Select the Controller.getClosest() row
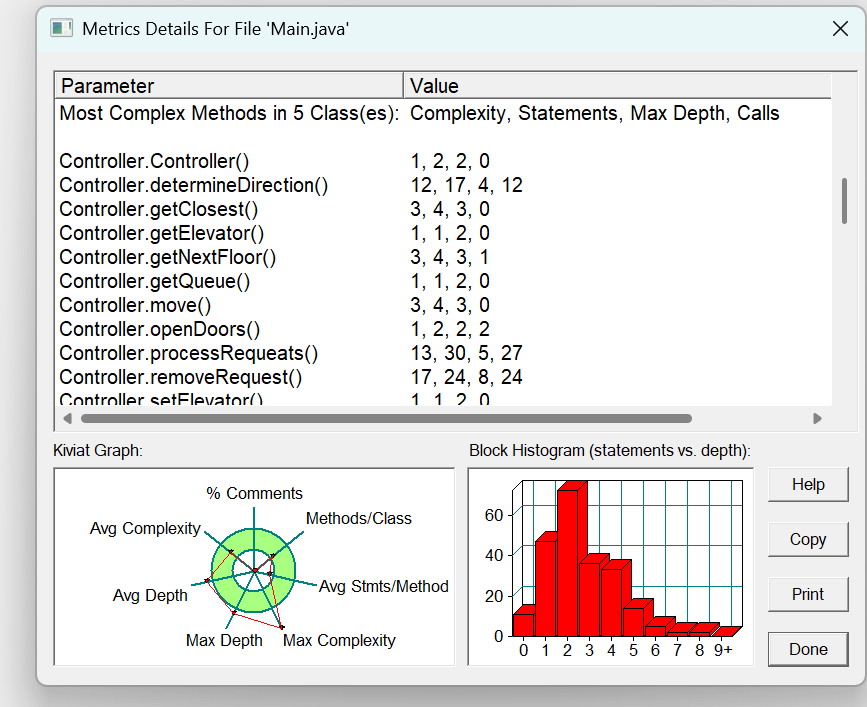Screen dimensions: 867x707 click(444, 209)
